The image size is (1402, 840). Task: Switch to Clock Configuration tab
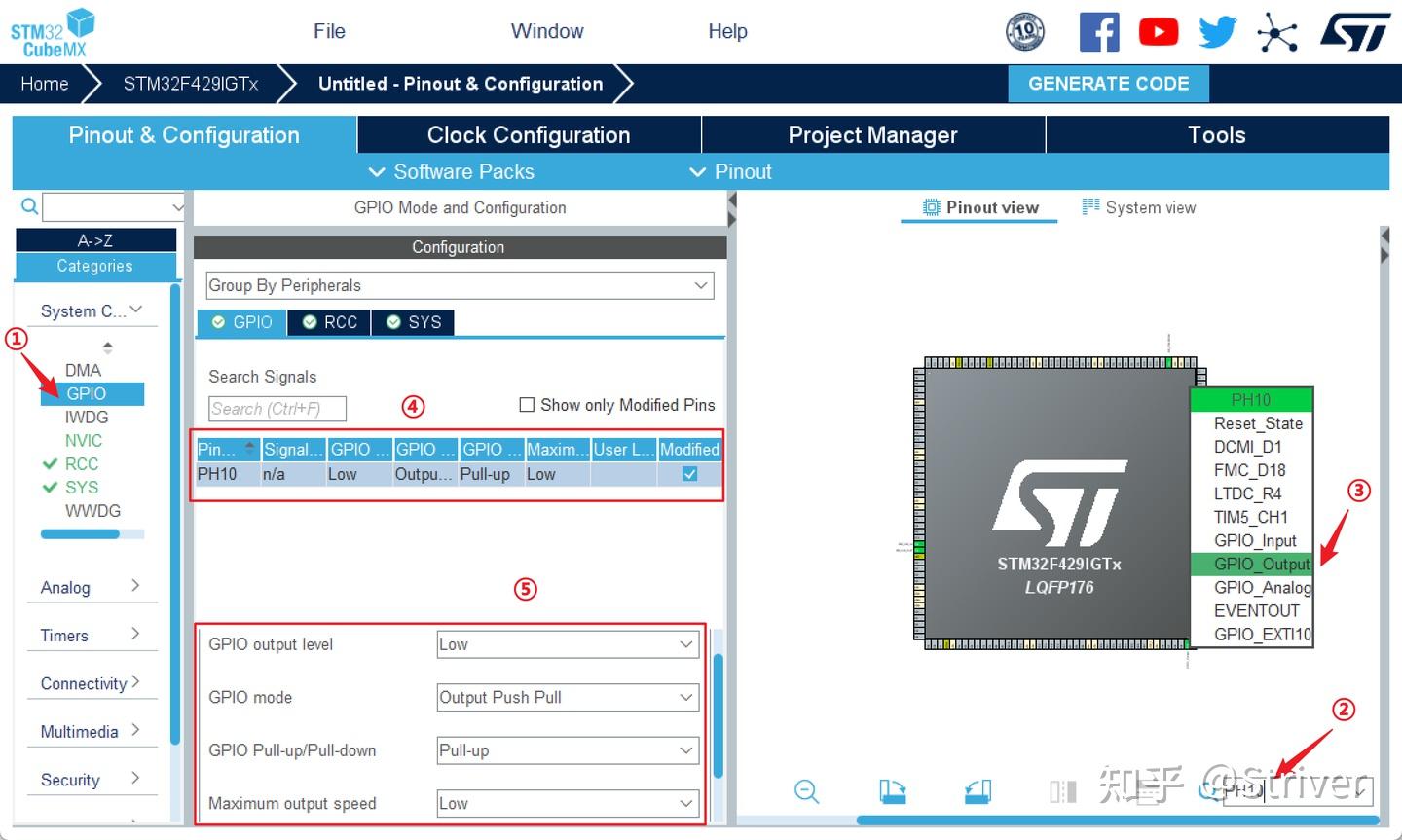pyautogui.click(x=529, y=135)
